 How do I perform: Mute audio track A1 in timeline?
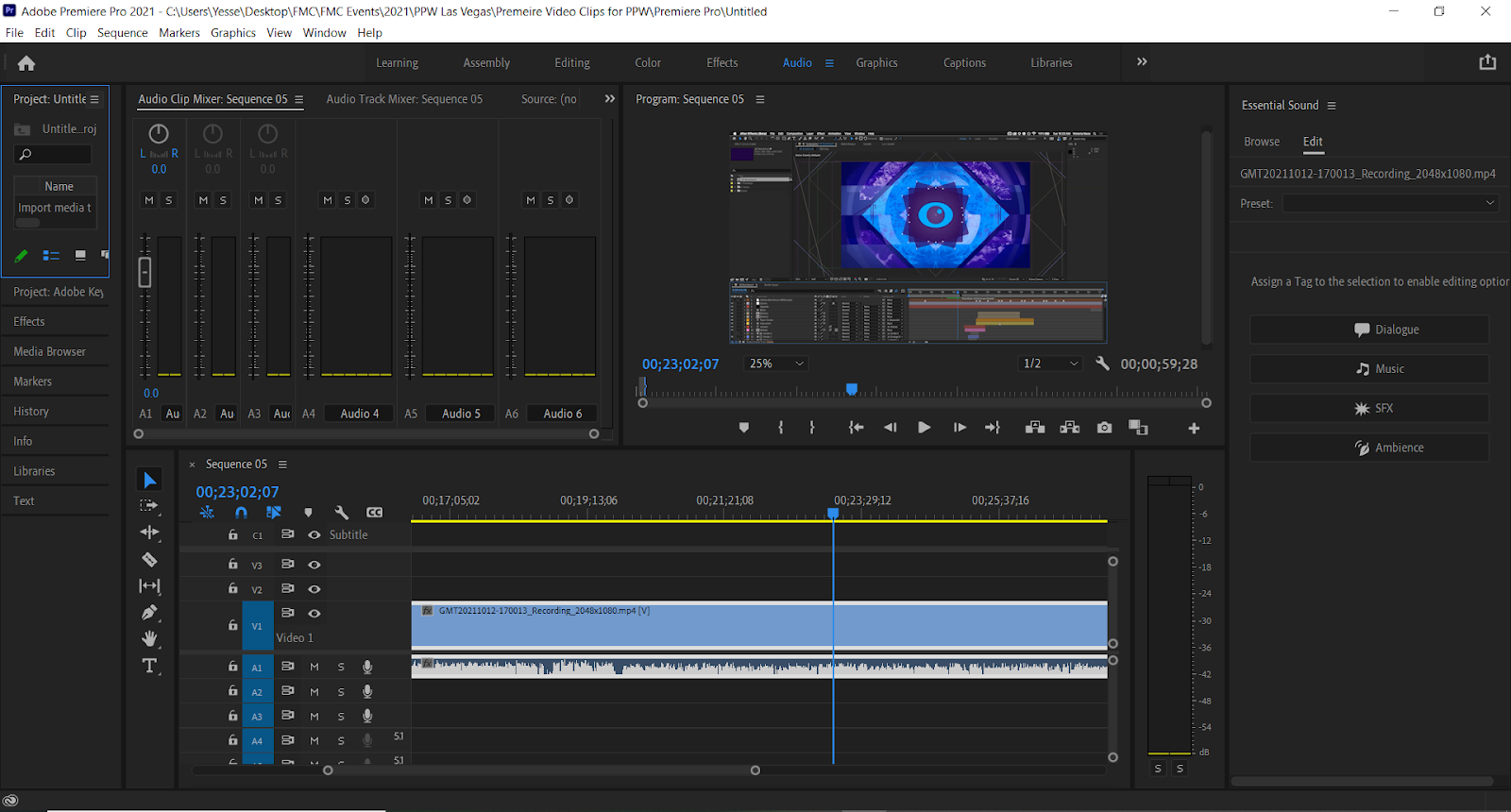314,667
